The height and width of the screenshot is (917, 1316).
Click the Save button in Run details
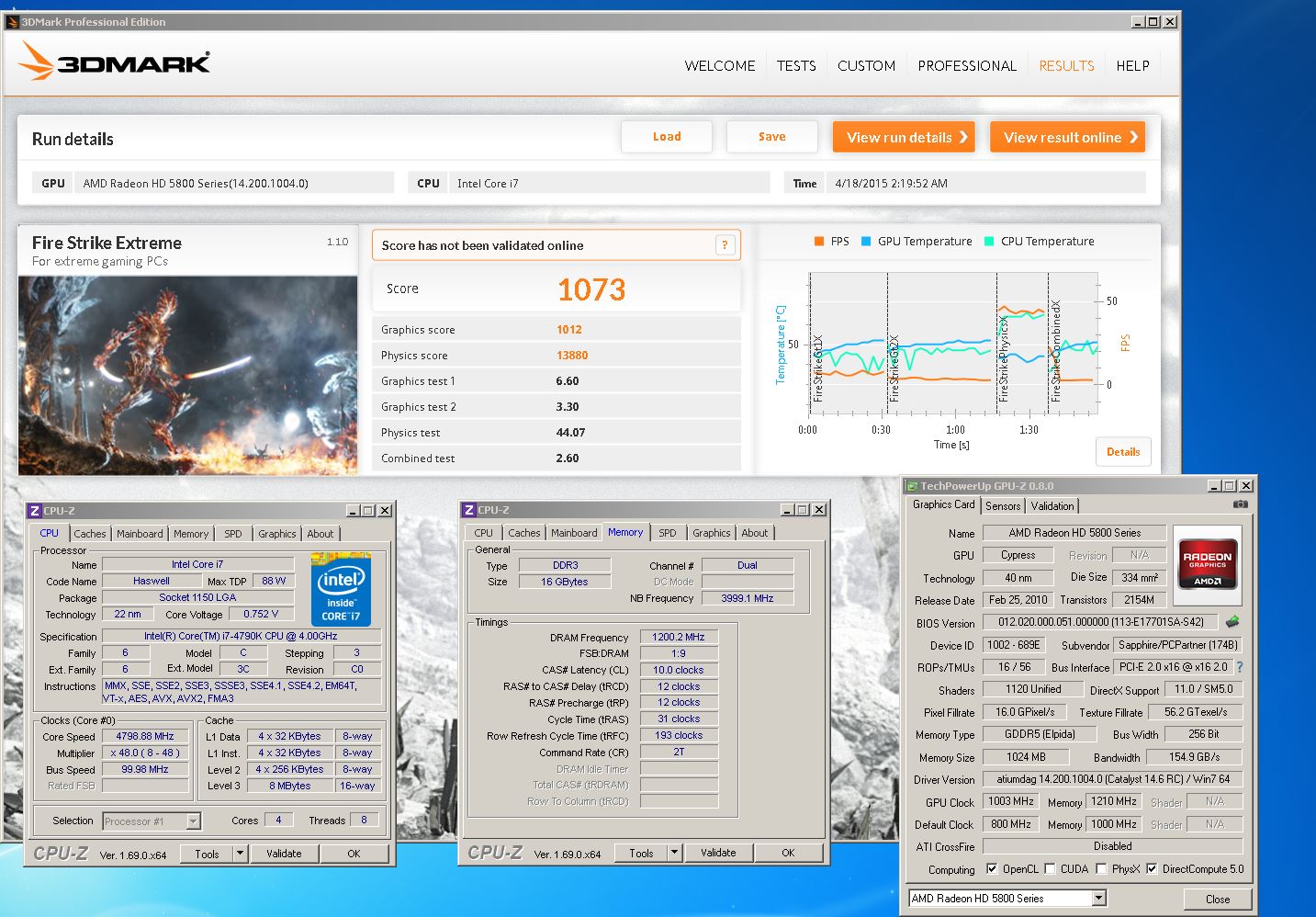pos(771,137)
